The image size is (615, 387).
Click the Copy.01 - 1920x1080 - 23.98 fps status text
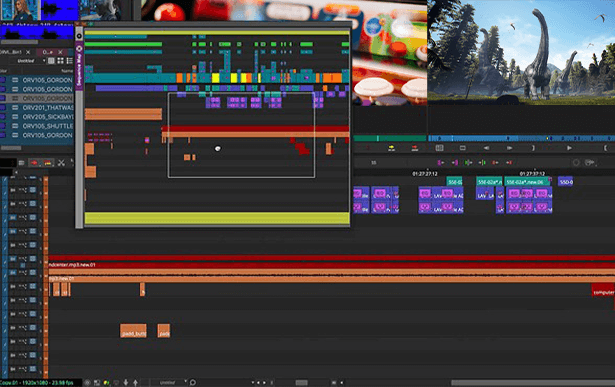(x=37, y=382)
